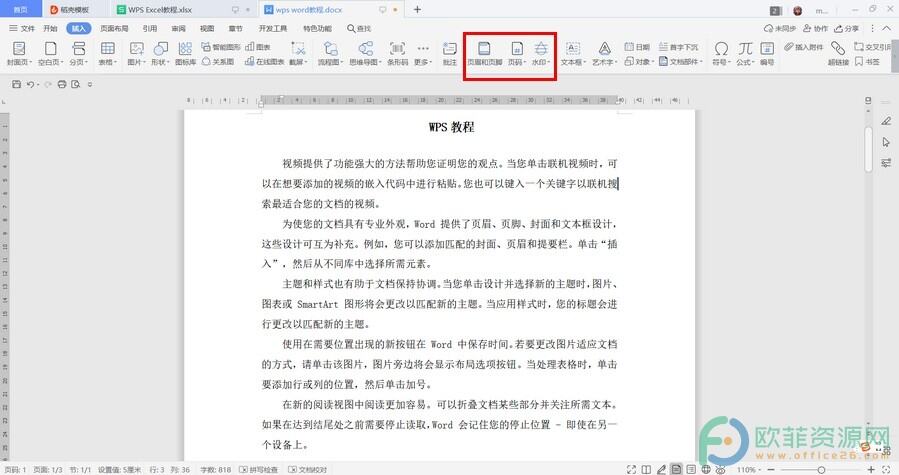The width and height of the screenshot is (899, 475).
Task: Undo the last action
Action: [30, 84]
